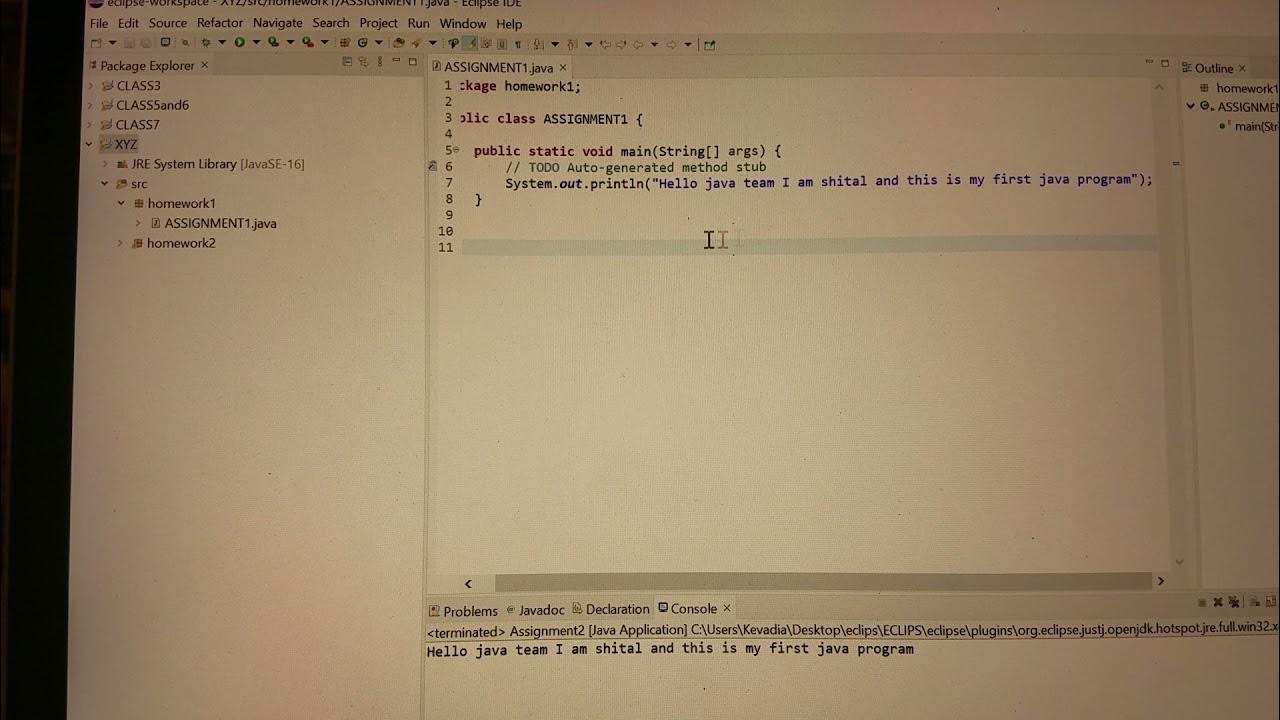Click the task marker on line 6

click(433, 166)
